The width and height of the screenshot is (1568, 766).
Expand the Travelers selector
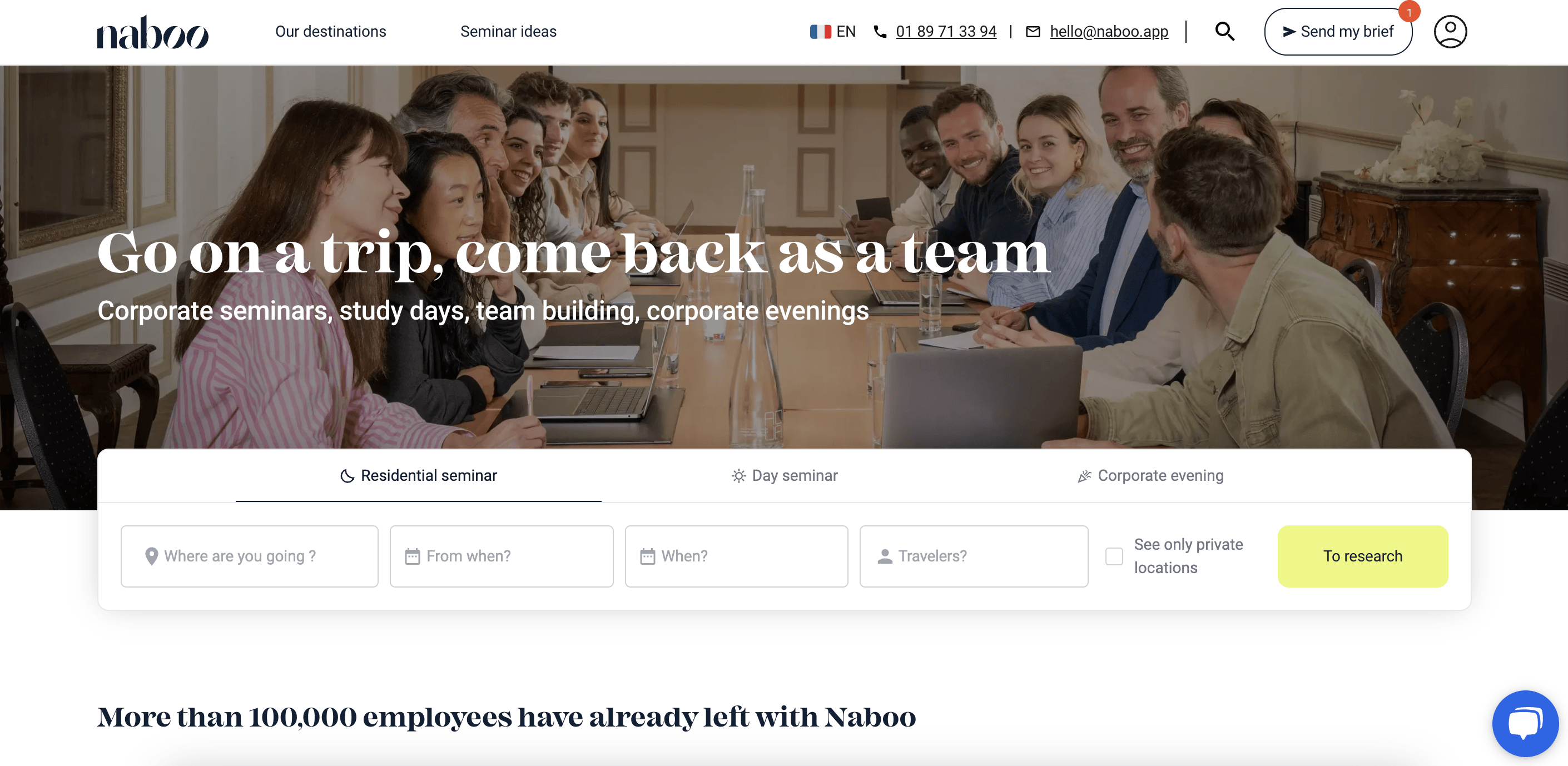974,556
